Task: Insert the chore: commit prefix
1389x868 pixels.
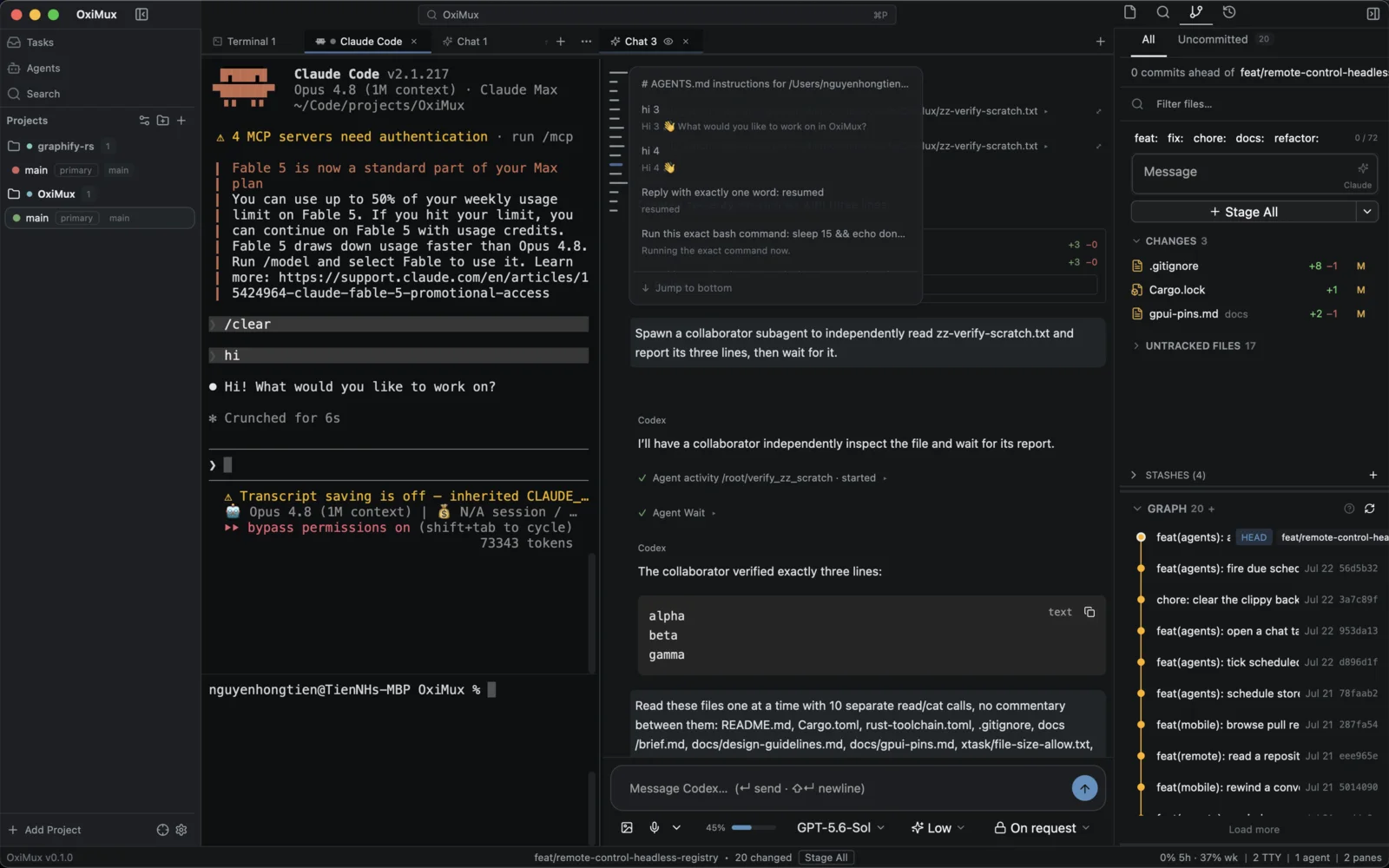Action: [1209, 138]
